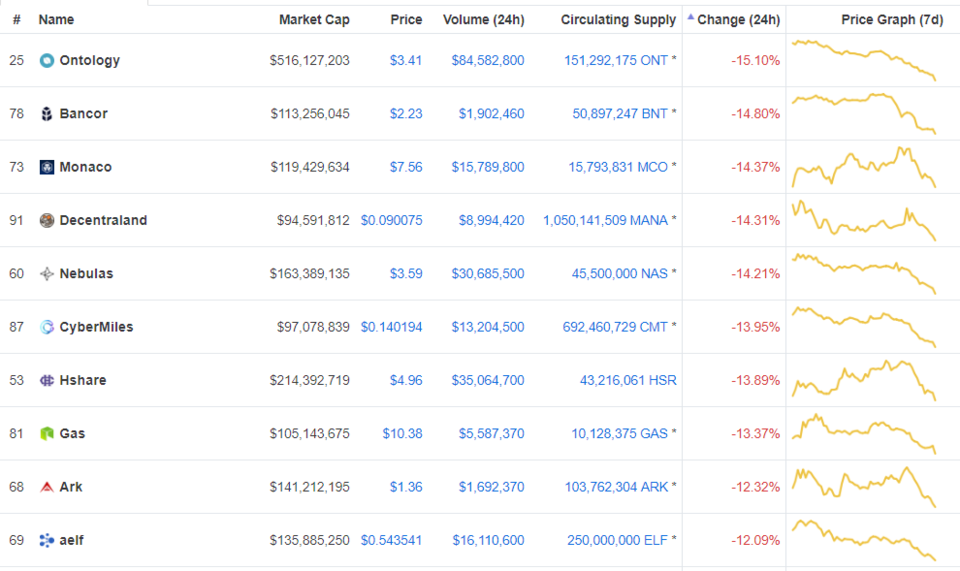960x571 pixels.
Task: Sort by the Name column header
Action: (56, 20)
